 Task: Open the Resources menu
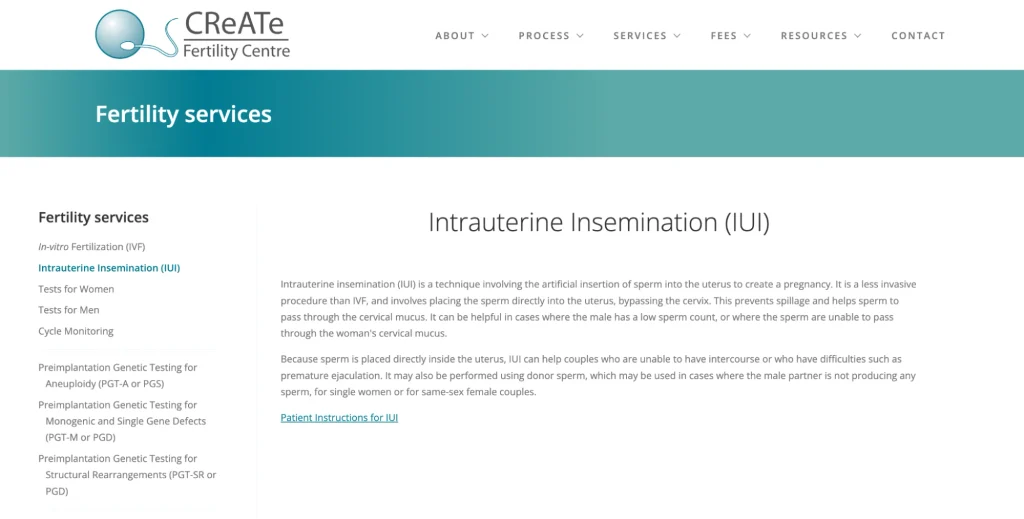click(814, 36)
